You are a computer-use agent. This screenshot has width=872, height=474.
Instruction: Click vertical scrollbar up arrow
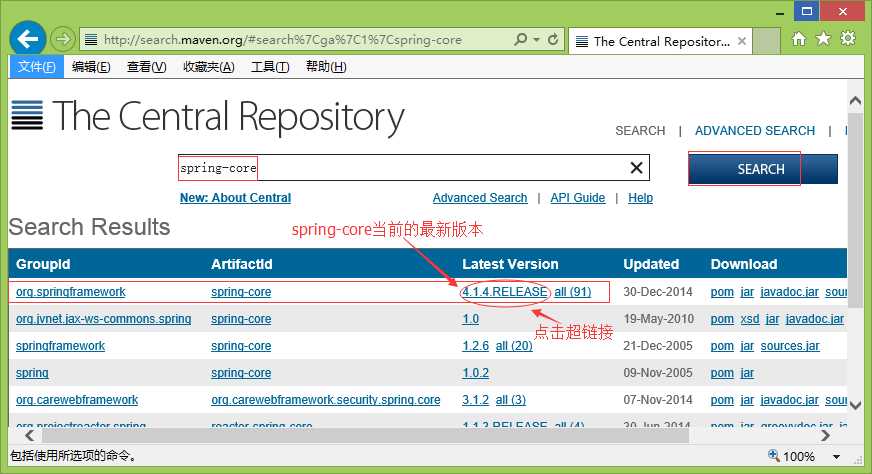855,101
